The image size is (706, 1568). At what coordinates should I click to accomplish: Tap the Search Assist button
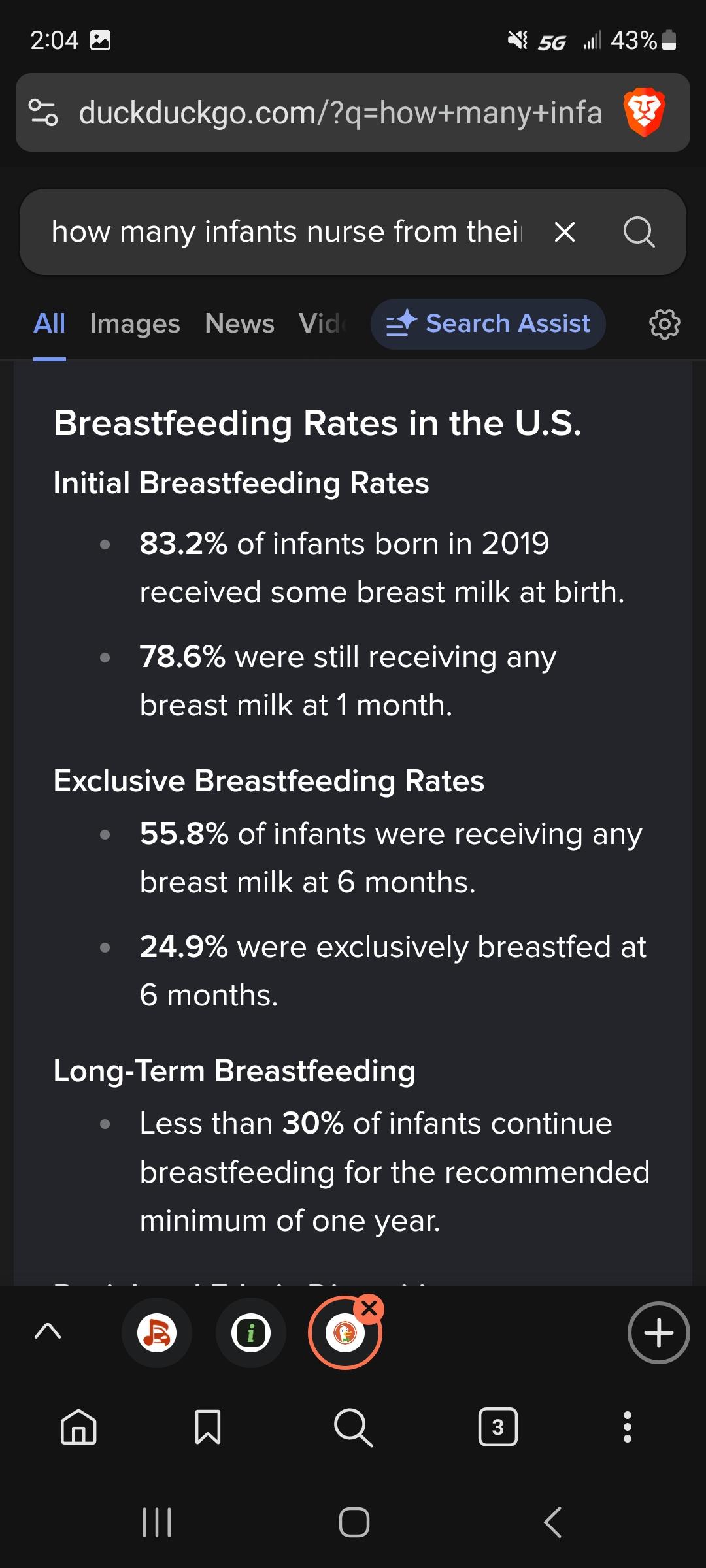pyautogui.click(x=488, y=324)
